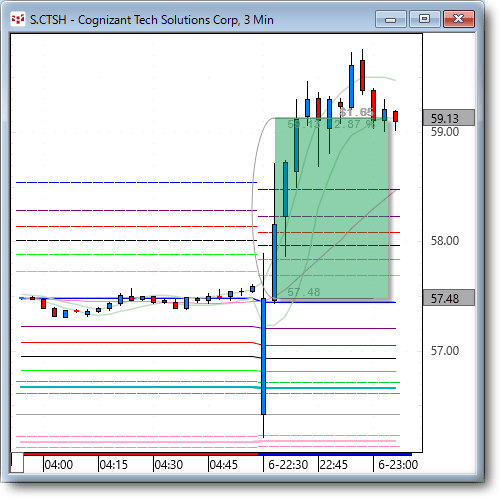Click the 22:45 time axis label
The height and width of the screenshot is (500, 502).
point(334,465)
